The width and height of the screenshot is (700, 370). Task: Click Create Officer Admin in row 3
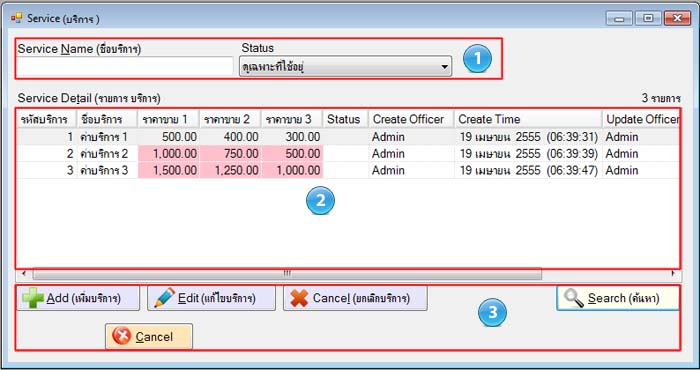pyautogui.click(x=412, y=170)
